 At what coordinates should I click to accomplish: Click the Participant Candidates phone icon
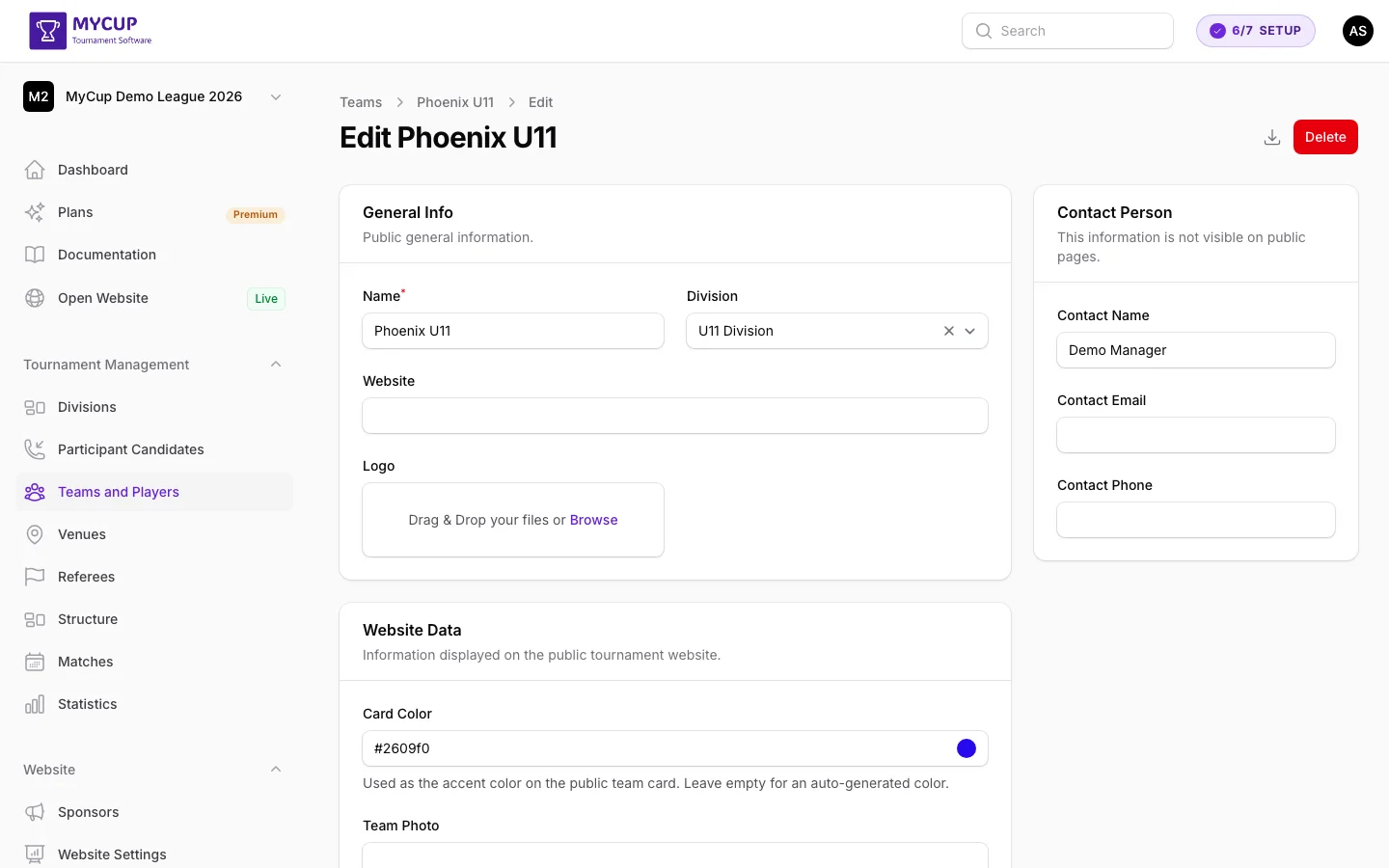(x=35, y=449)
